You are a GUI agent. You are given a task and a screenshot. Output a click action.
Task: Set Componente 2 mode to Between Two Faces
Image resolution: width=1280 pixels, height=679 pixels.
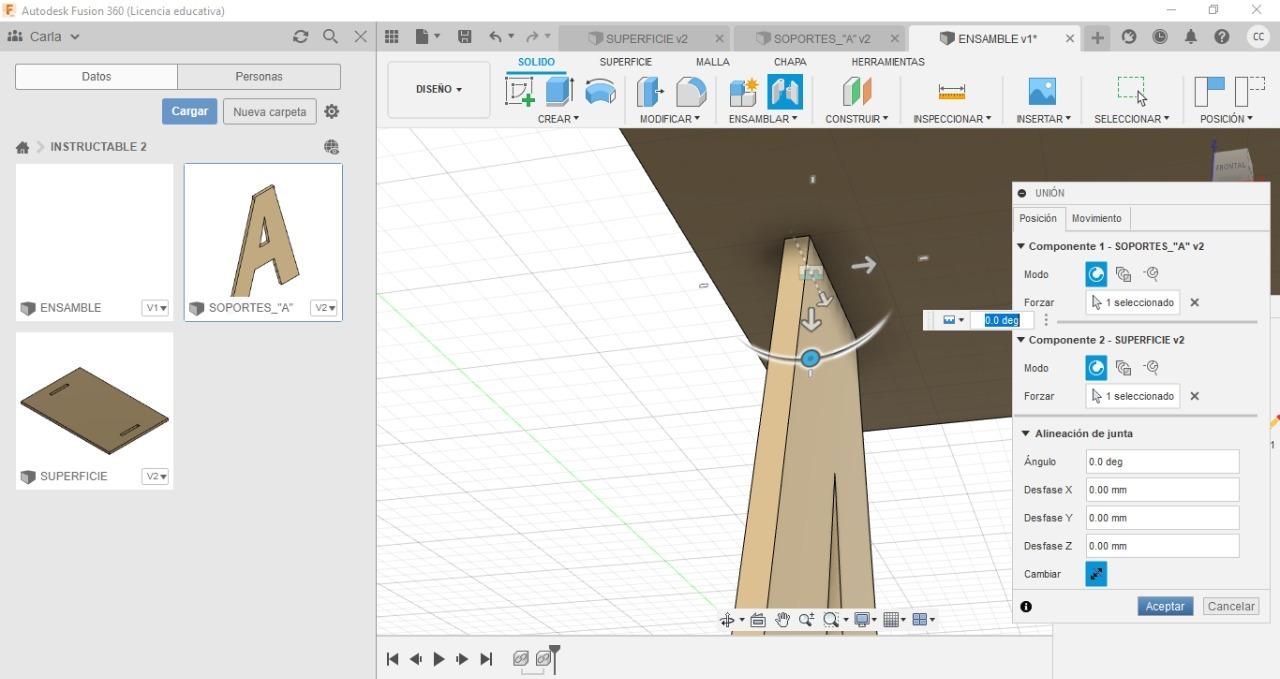(1123, 368)
